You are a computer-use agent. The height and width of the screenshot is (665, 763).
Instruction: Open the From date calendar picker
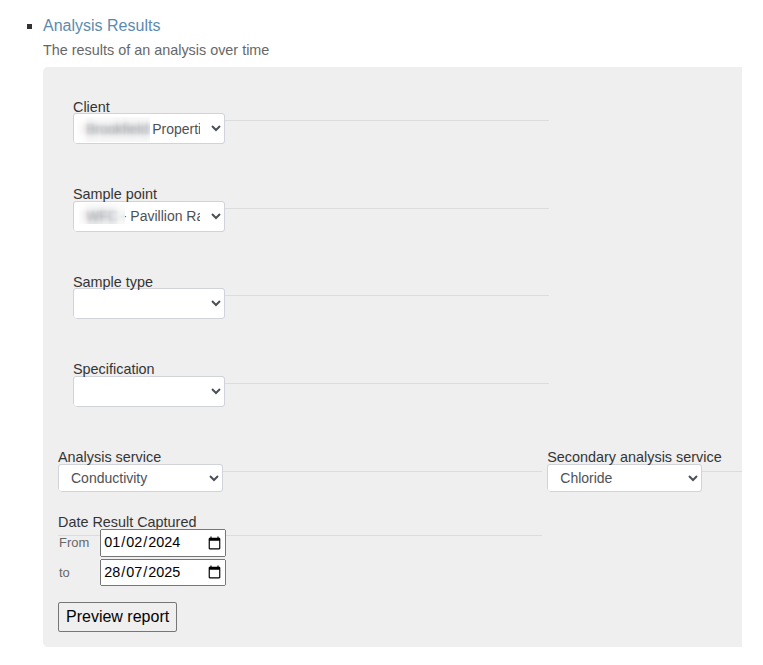214,543
